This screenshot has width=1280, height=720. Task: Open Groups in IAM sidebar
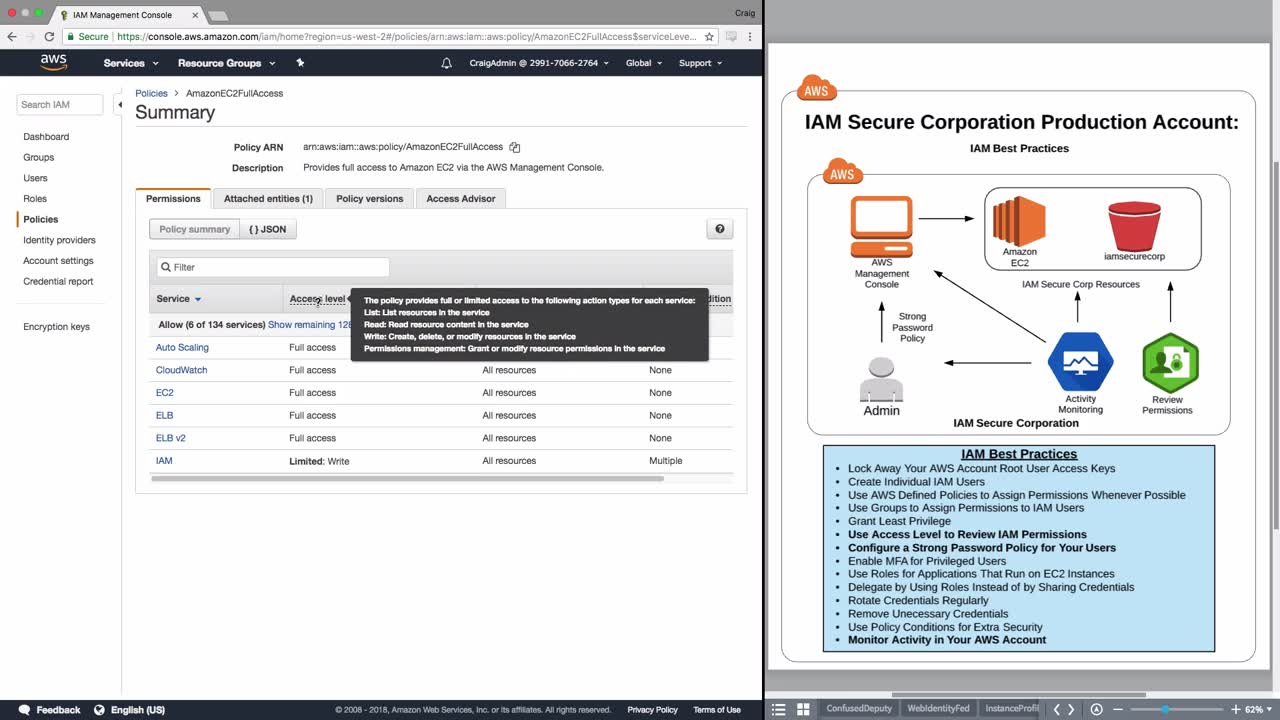pyautogui.click(x=39, y=158)
